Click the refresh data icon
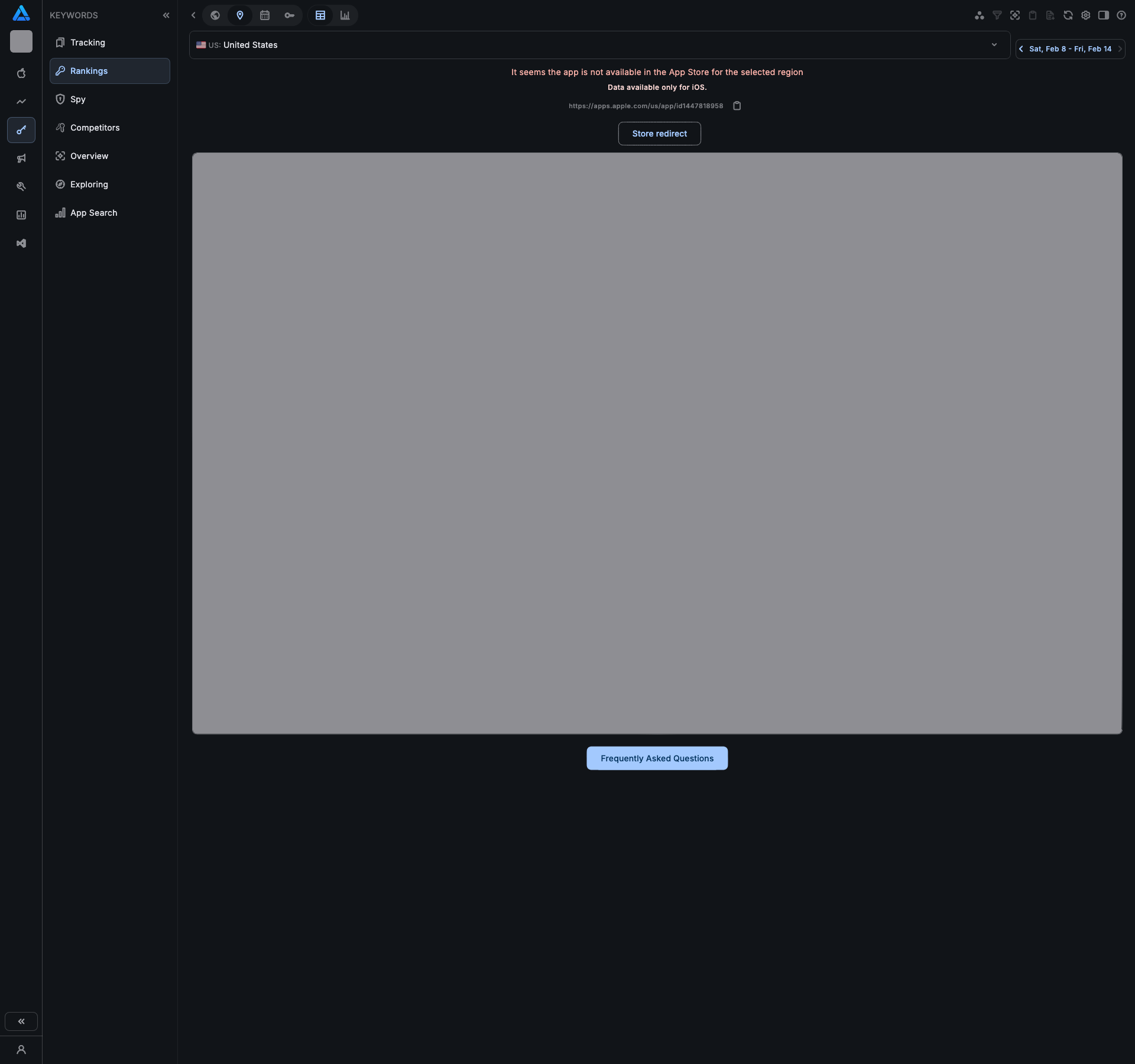This screenshot has height=1064, width=1135. pyautogui.click(x=1068, y=15)
